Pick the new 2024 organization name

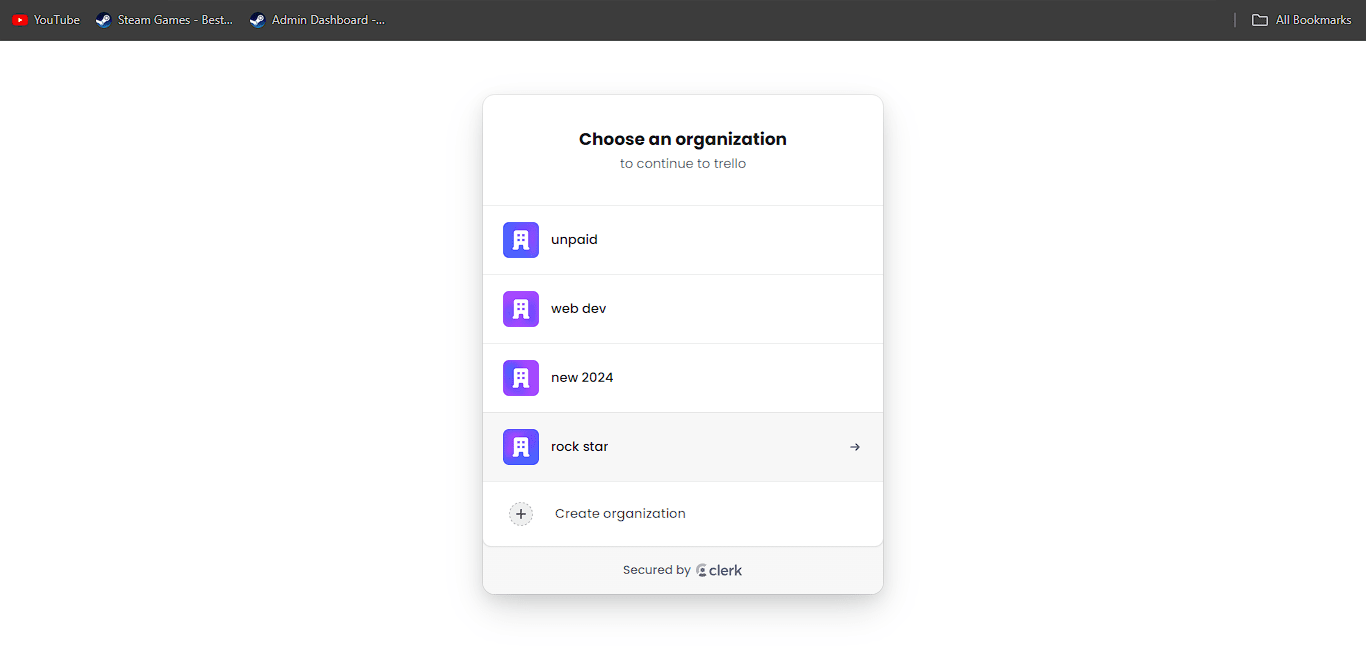coord(582,378)
